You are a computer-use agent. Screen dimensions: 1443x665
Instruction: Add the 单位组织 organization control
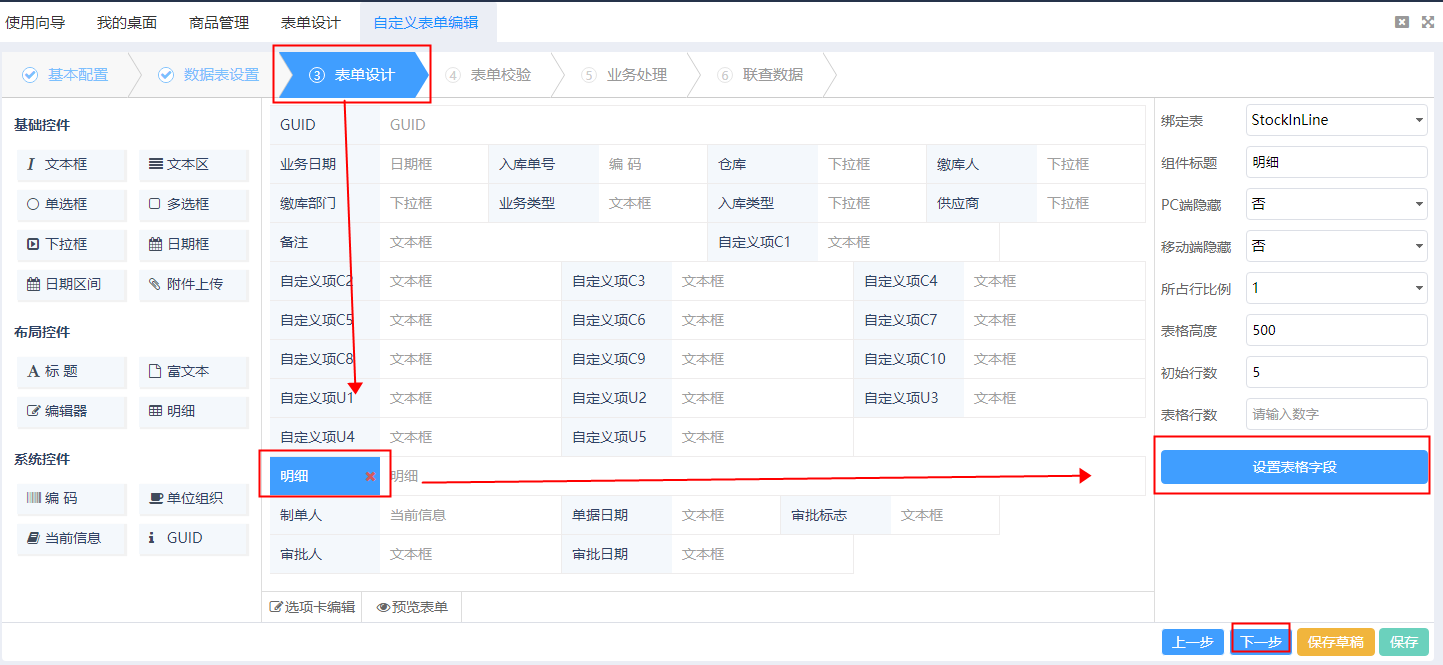[194, 498]
